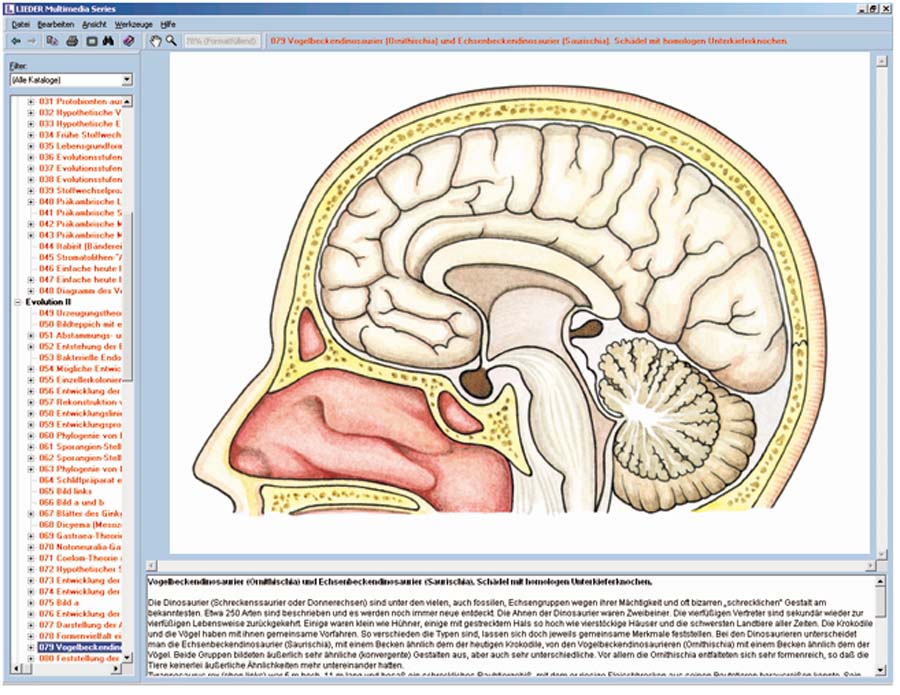Select tree entry 044 Itabirit

[x=80, y=246]
